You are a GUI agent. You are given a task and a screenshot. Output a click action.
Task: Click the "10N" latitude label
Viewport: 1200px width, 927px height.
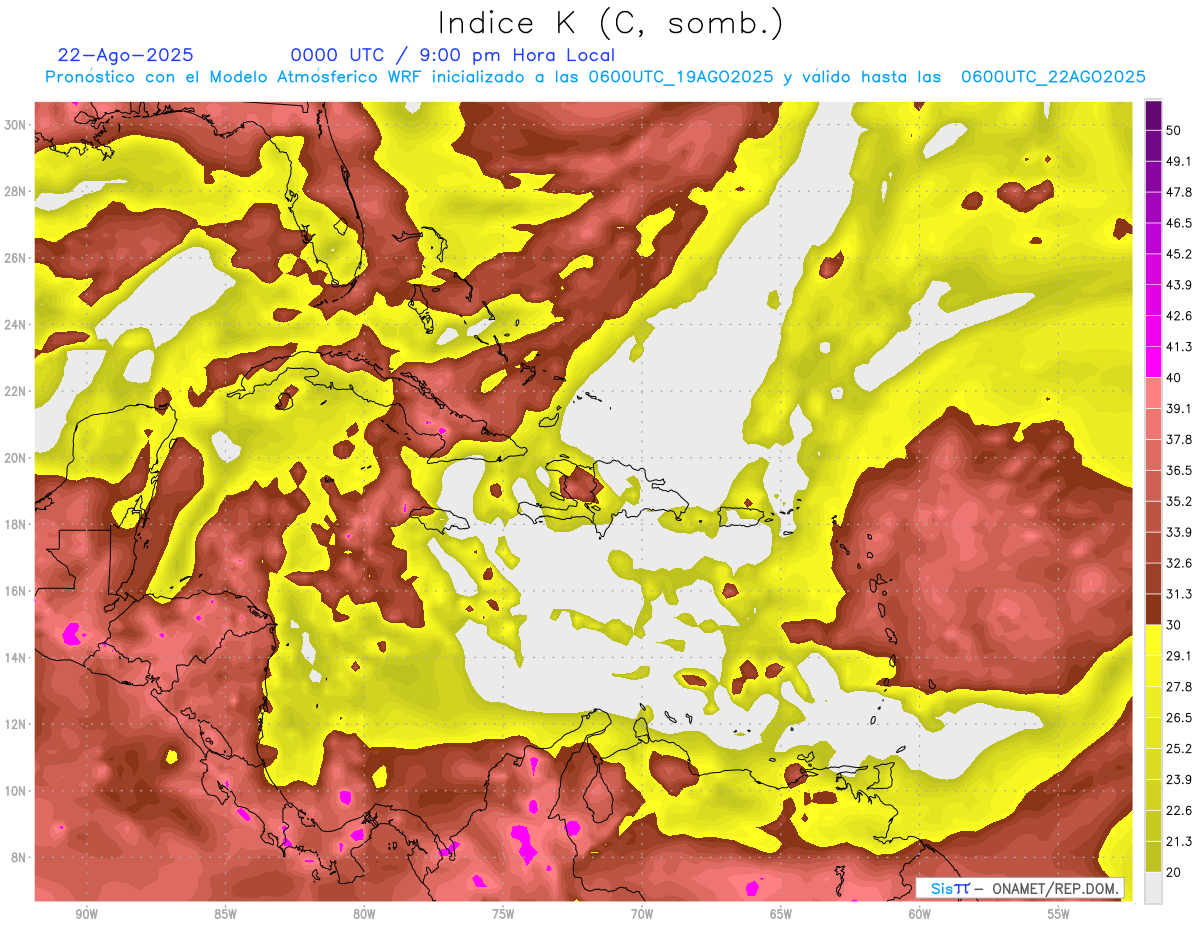16,791
